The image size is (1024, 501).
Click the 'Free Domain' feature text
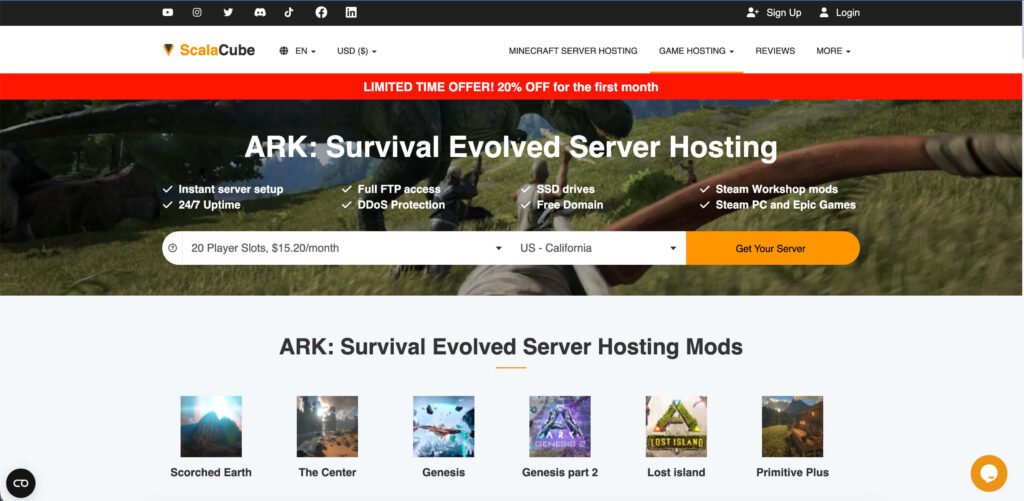(x=570, y=205)
